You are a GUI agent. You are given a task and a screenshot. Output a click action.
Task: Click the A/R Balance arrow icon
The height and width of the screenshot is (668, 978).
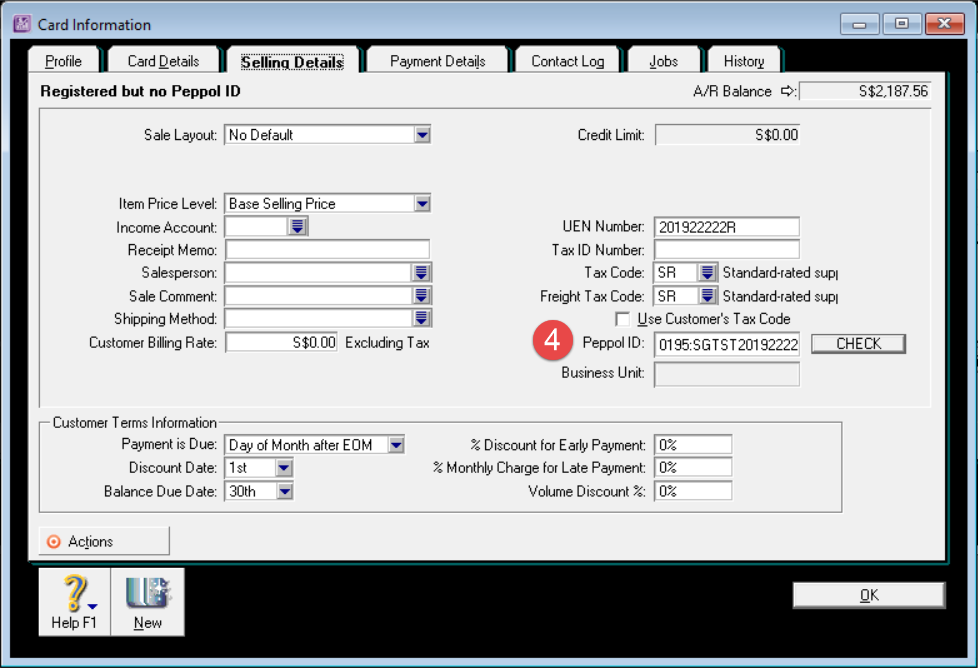tap(787, 91)
